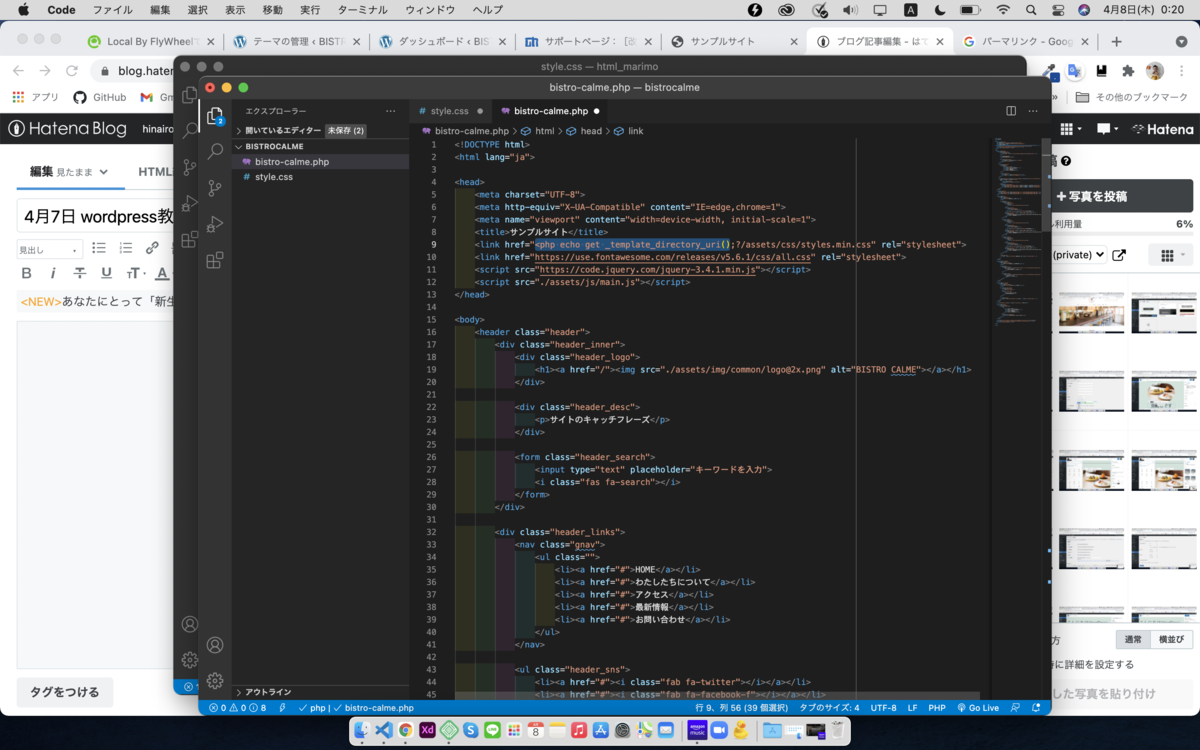This screenshot has width=1200, height=750.
Task: Open Extensions in back html_marimo VS Code window
Action: pos(189,240)
